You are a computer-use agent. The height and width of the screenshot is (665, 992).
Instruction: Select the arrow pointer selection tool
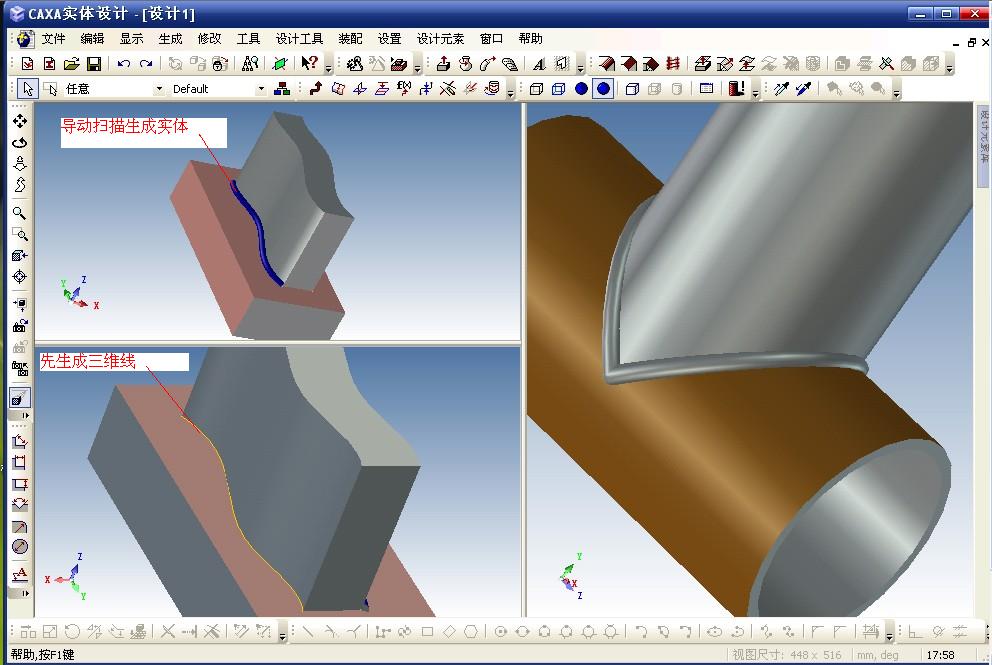coord(27,89)
